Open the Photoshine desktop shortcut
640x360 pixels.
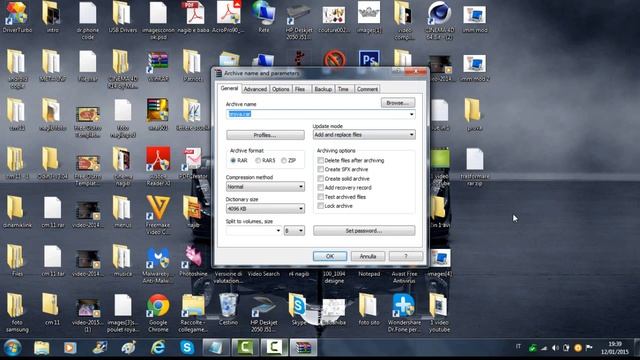click(193, 260)
